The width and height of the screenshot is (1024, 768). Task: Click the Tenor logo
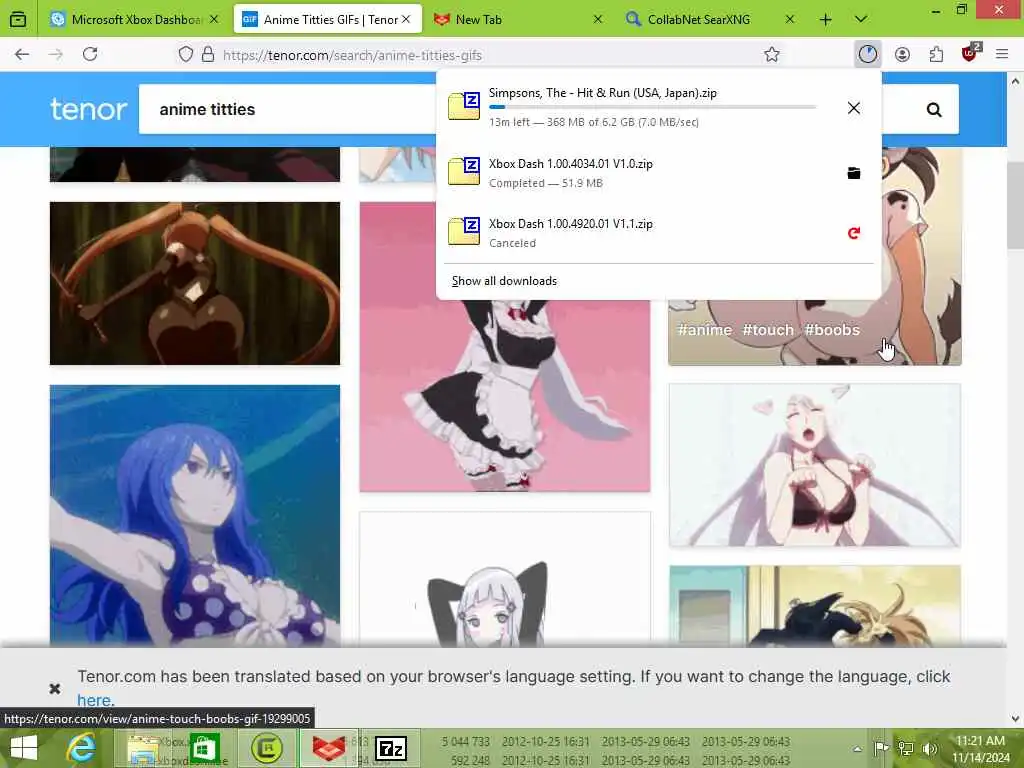(x=88, y=109)
